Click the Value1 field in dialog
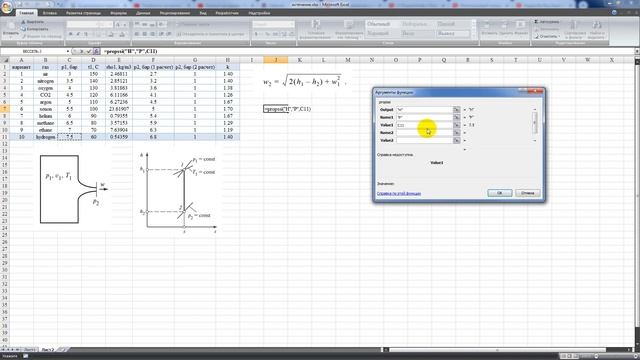Screen dimensions: 640x360 pyautogui.click(x=424, y=125)
